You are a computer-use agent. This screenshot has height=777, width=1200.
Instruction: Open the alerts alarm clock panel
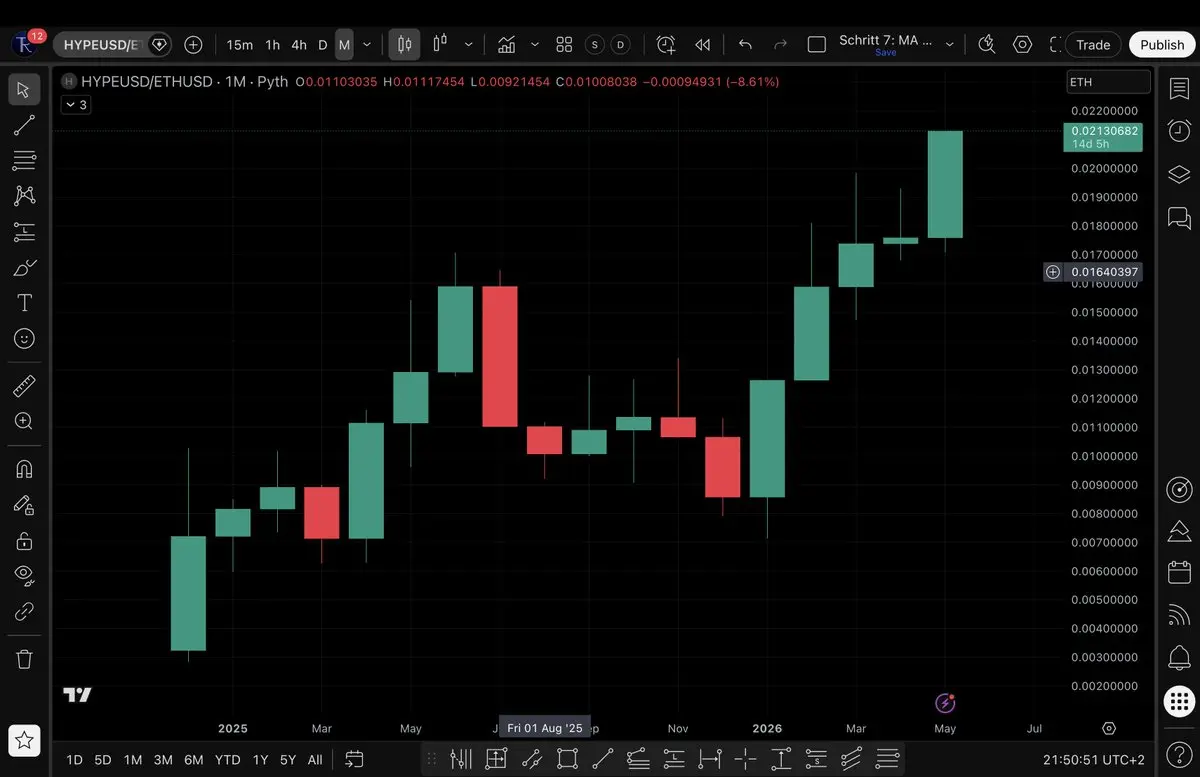pos(1179,130)
